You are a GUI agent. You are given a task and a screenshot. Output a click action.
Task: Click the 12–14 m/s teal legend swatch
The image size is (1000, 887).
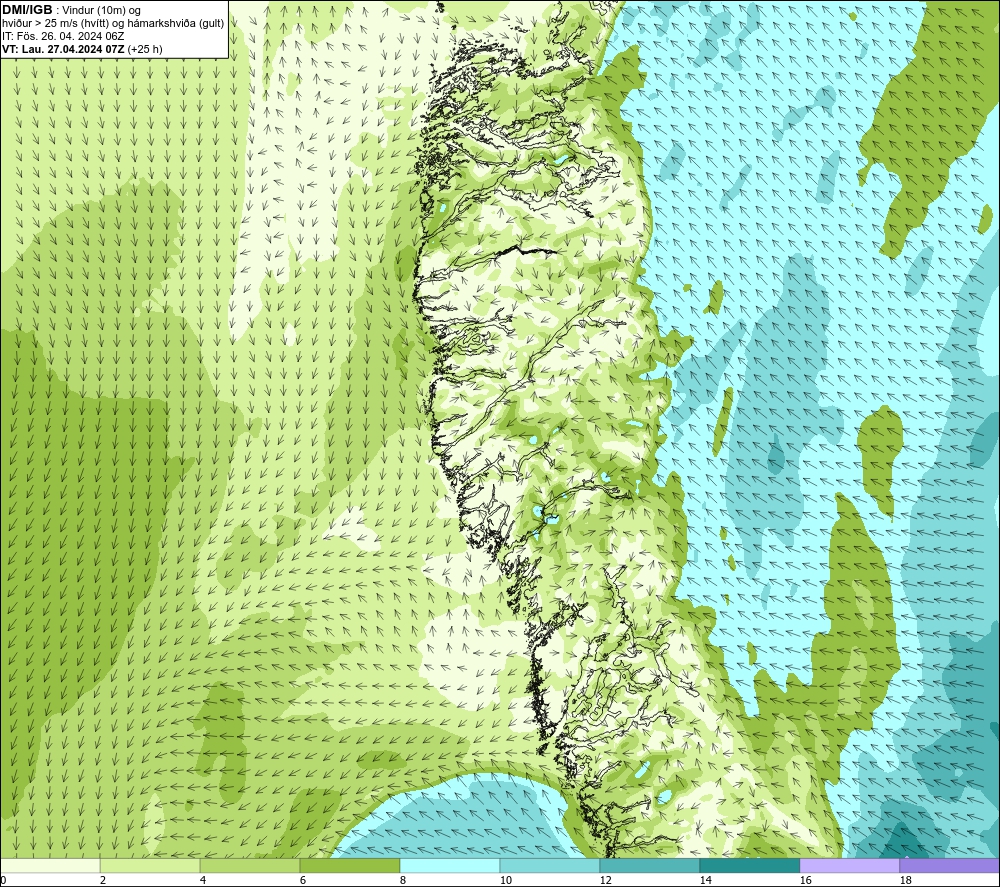point(649,865)
